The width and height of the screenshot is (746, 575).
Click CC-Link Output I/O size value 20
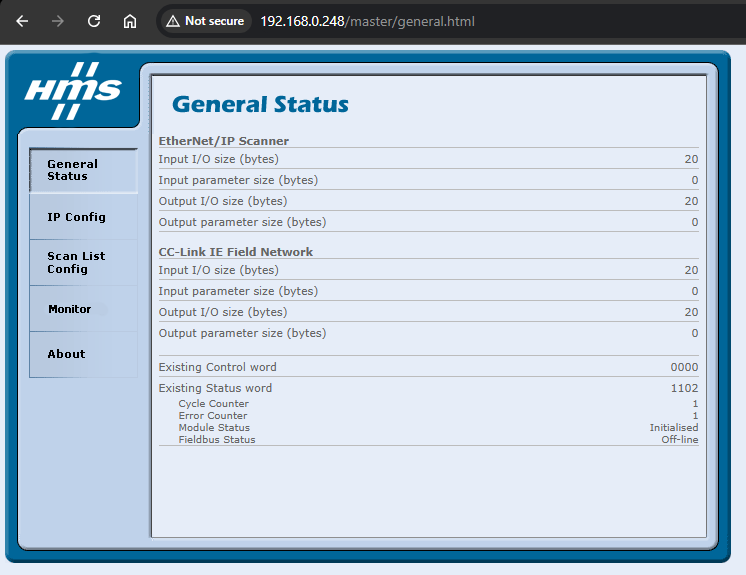click(x=691, y=312)
